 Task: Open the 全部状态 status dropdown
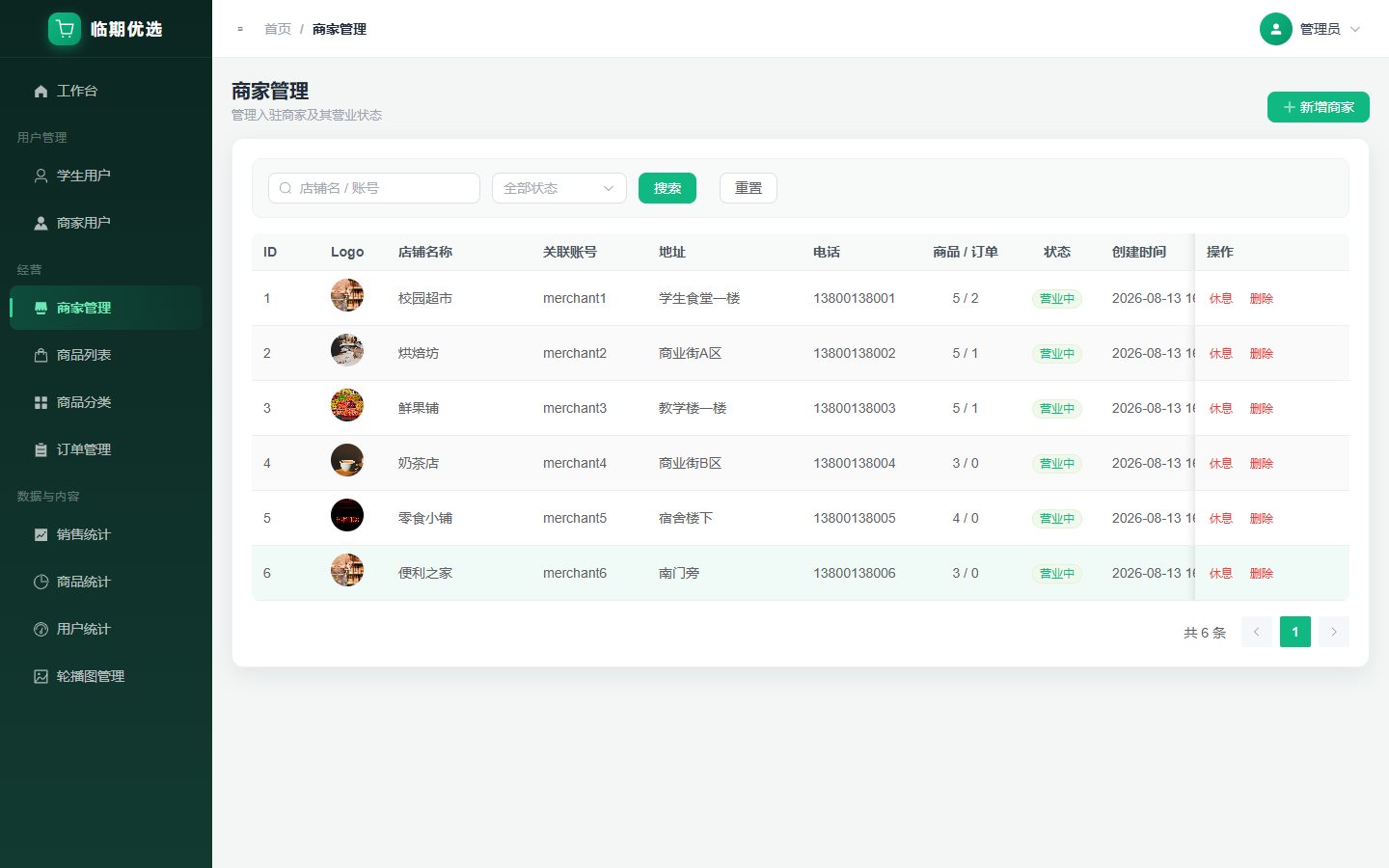click(x=559, y=188)
